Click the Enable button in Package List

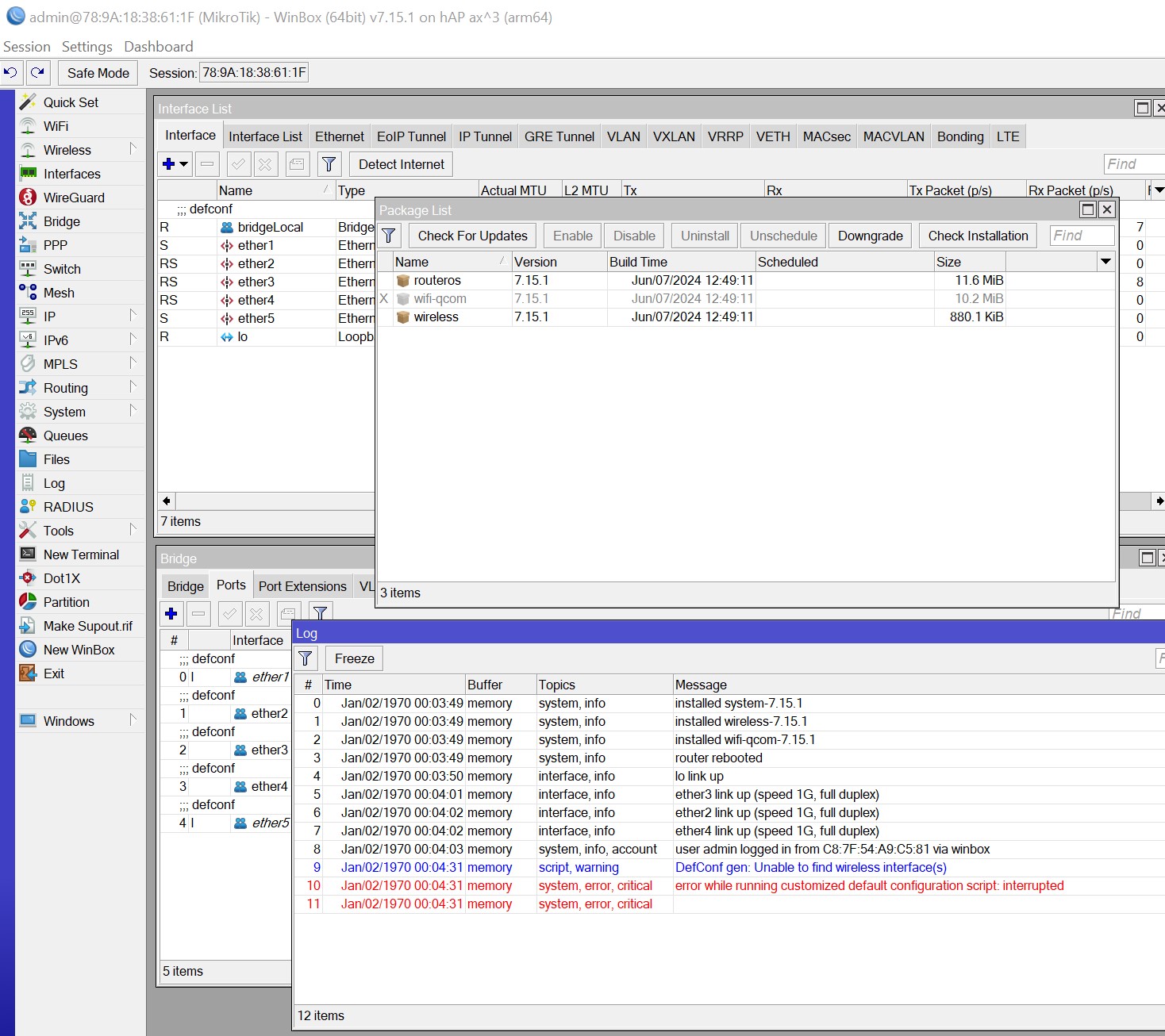572,236
